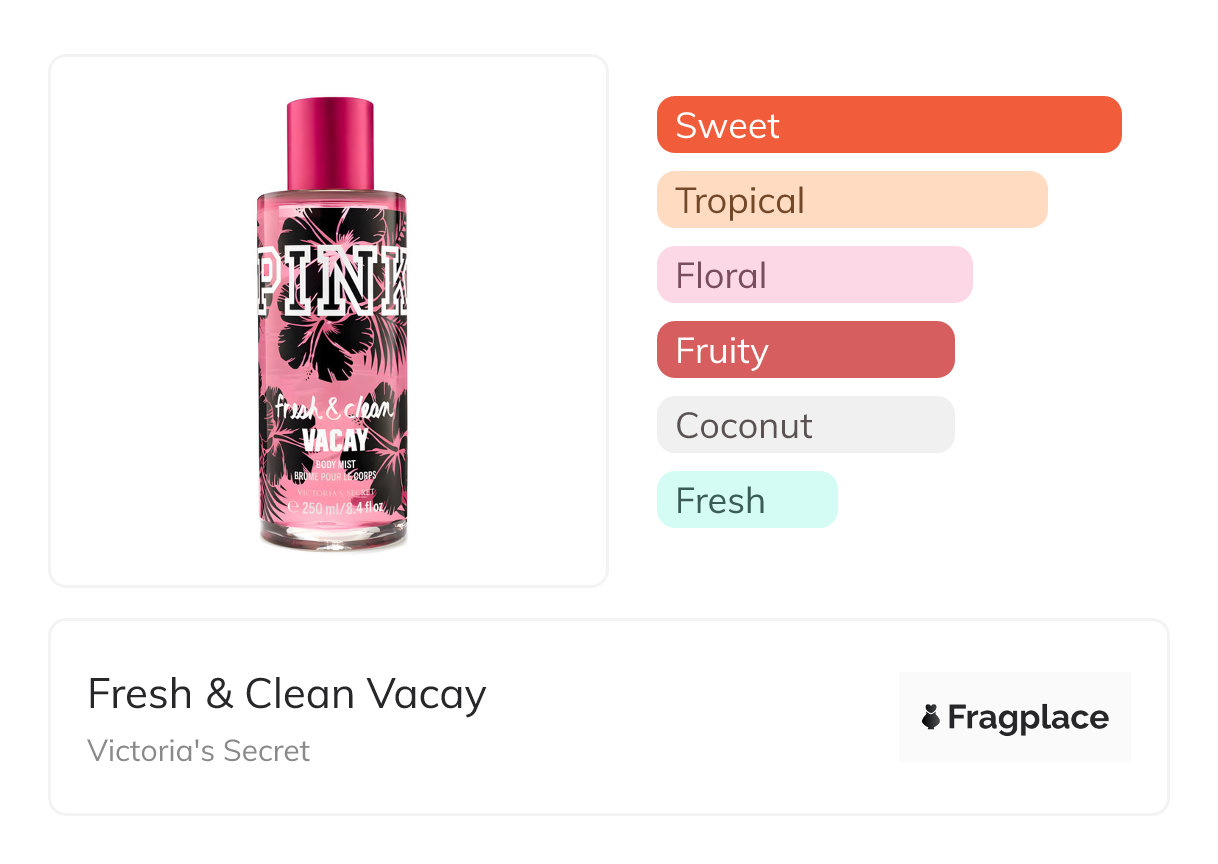Screen dimensions: 1218x864
Task: Open the Victoria's Secret brand link
Action: pos(198,750)
